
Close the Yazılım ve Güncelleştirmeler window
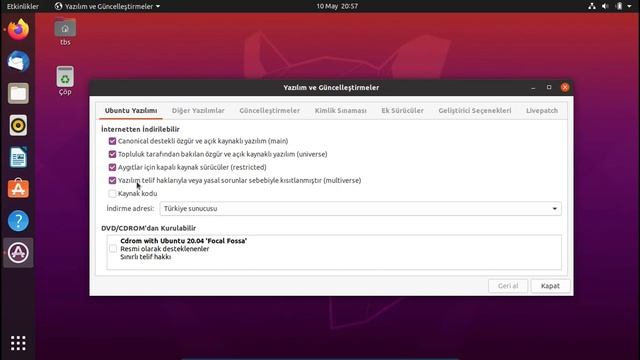pos(565,87)
